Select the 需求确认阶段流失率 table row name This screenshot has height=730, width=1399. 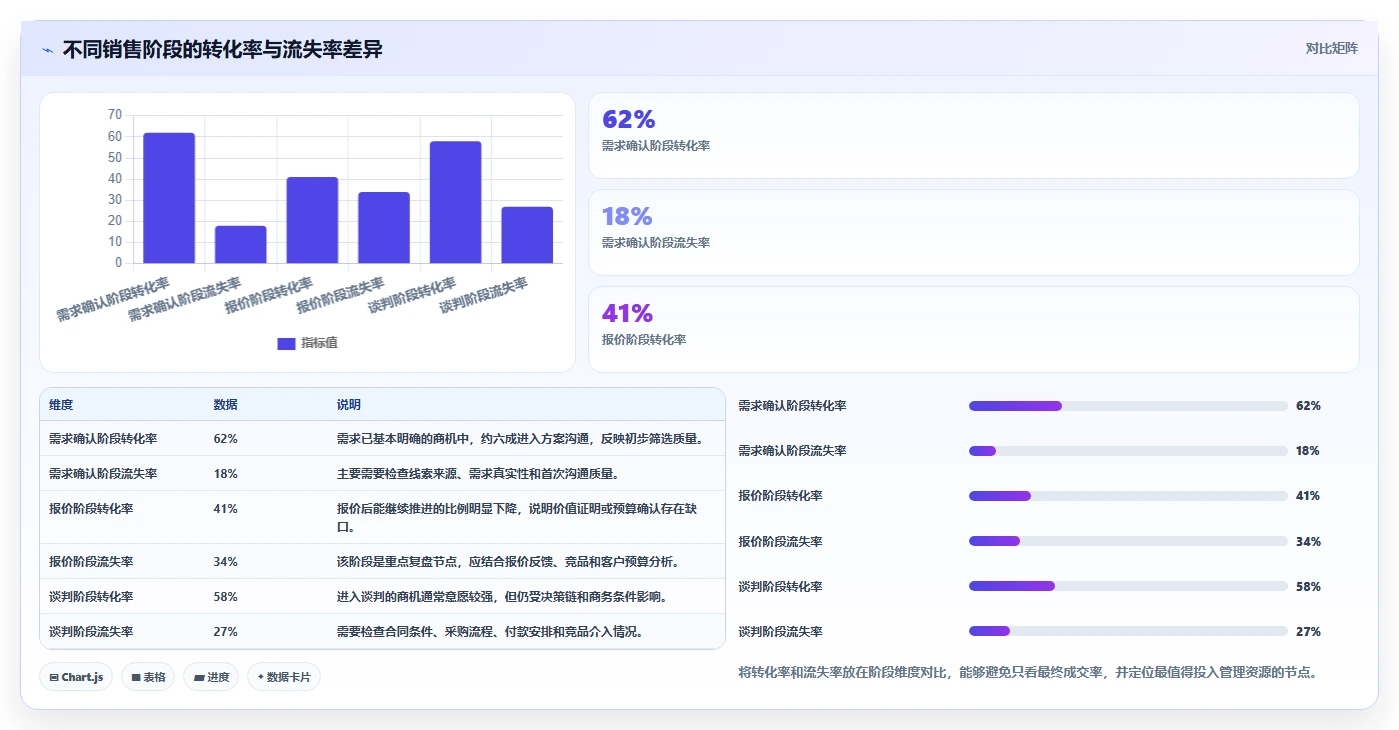pyautogui.click(x=103, y=474)
